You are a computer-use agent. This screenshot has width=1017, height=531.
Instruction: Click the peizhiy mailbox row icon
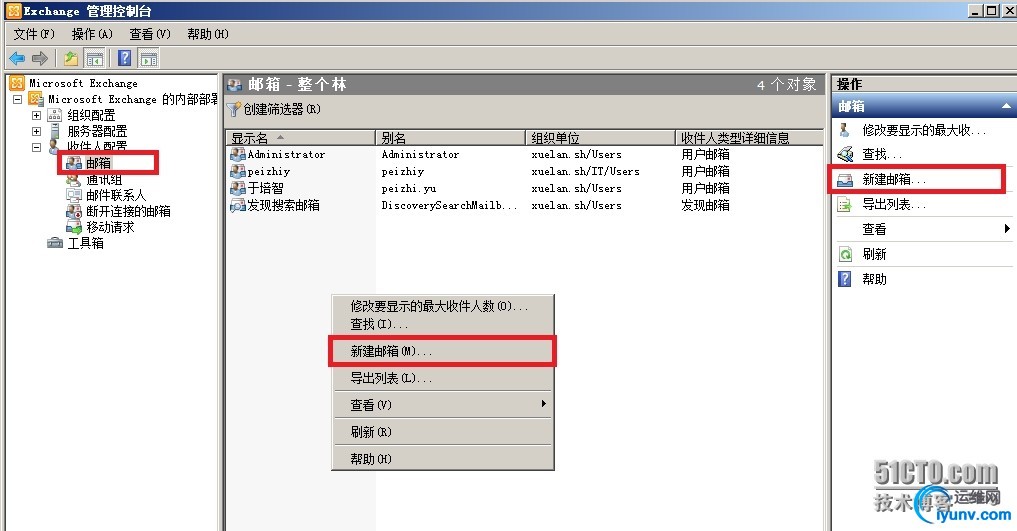[x=237, y=171]
